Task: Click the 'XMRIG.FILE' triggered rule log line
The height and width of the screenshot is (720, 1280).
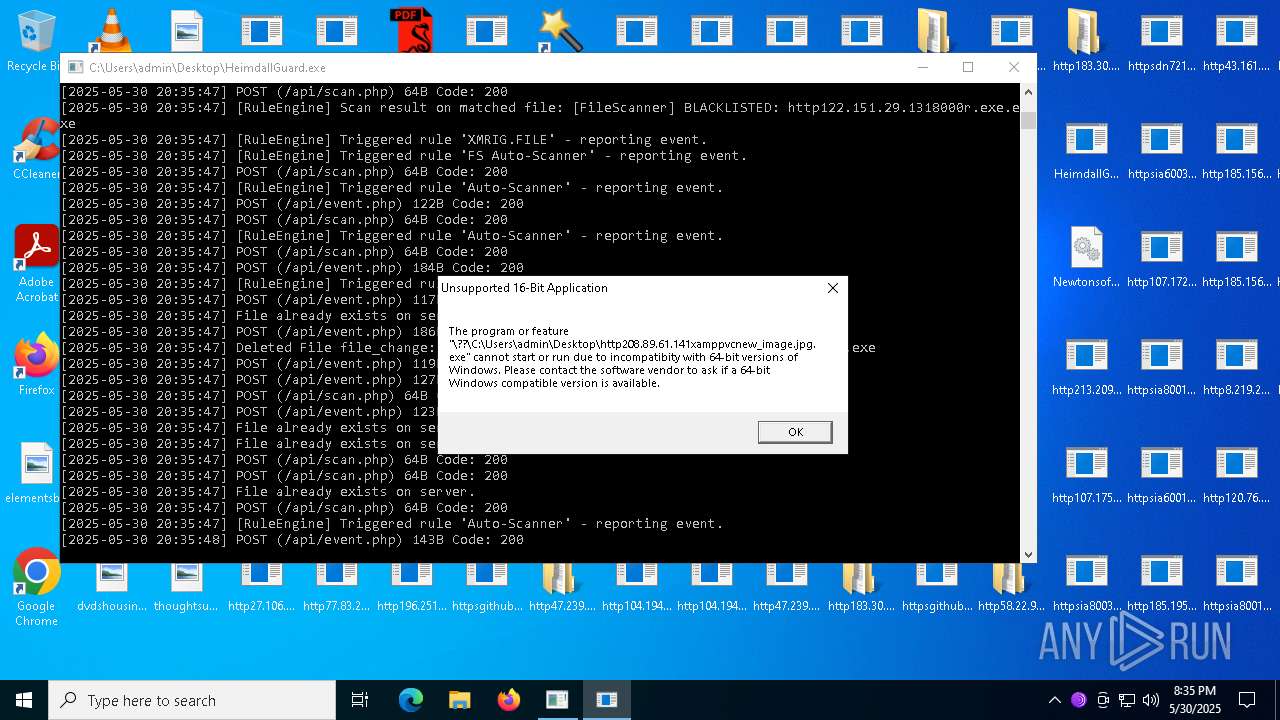Action: [x=384, y=139]
